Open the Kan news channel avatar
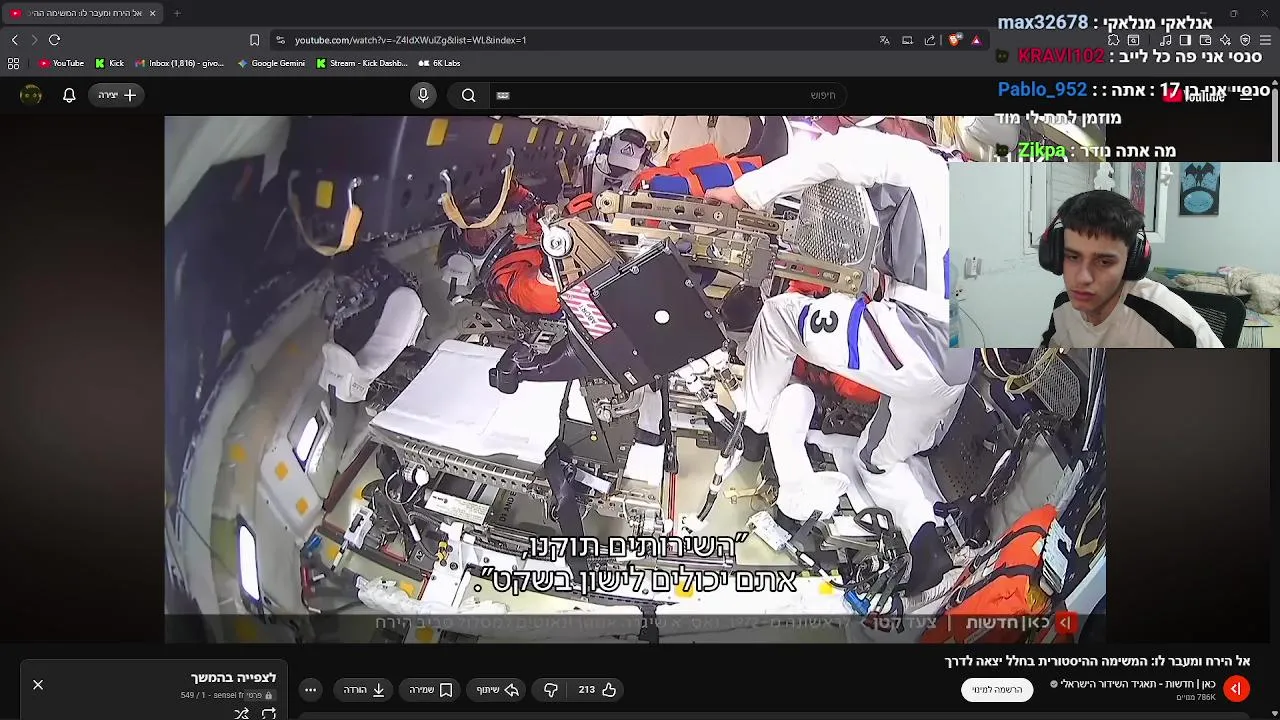 click(1236, 689)
